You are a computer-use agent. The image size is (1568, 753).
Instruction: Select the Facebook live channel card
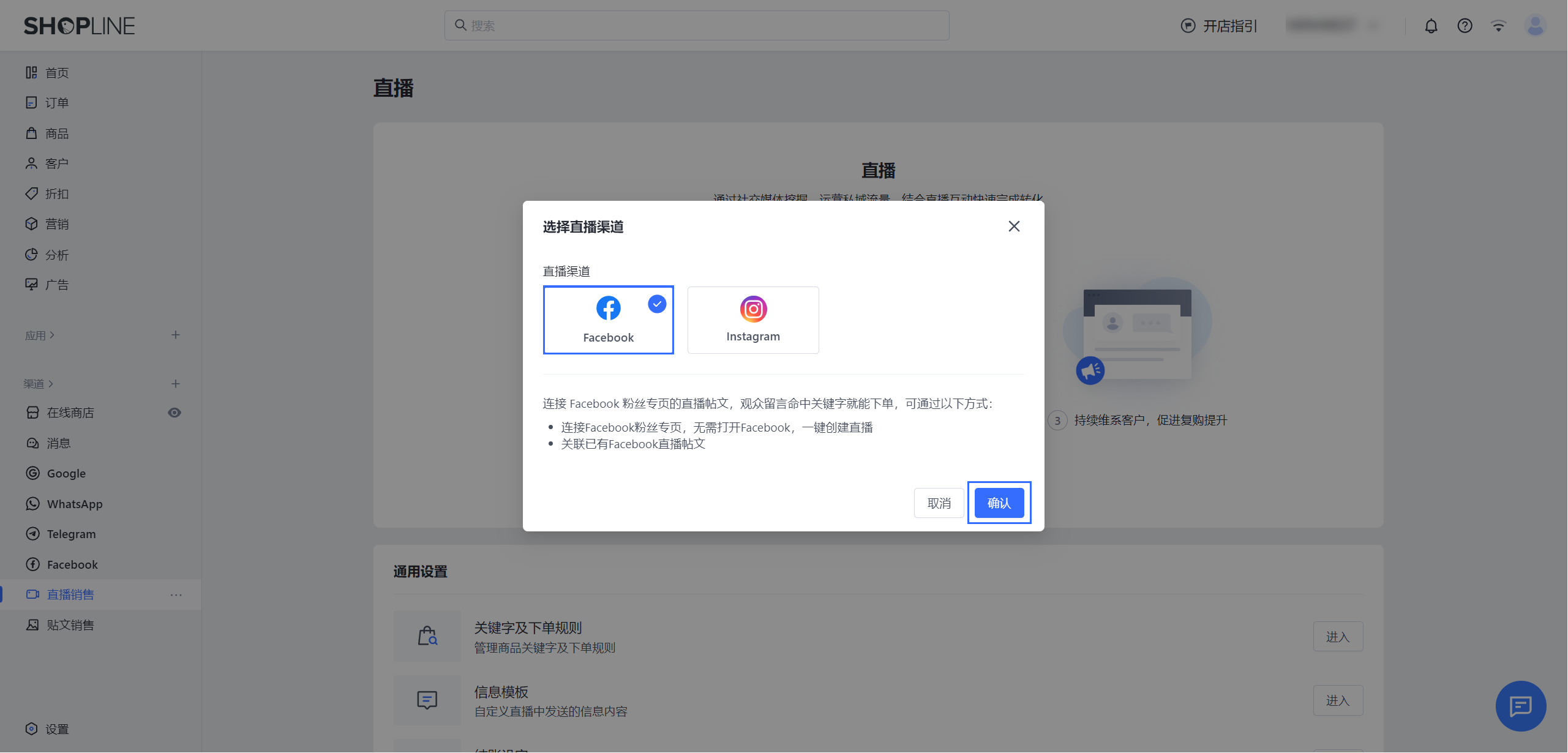point(608,320)
